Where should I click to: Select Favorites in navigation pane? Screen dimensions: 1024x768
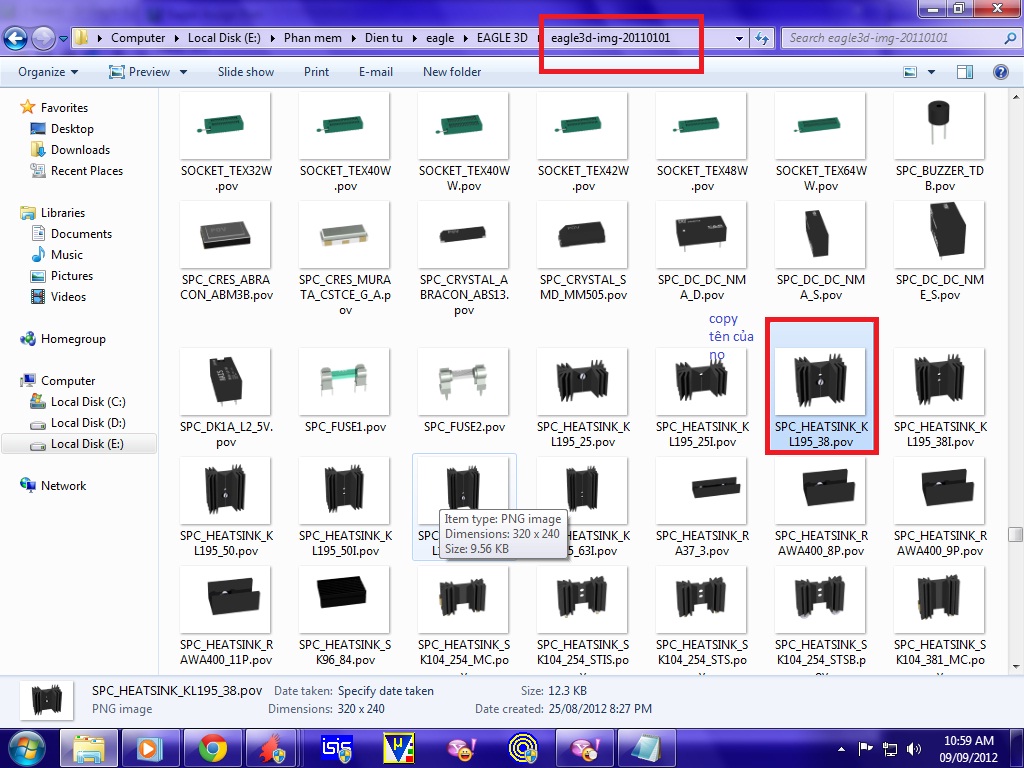(64, 108)
